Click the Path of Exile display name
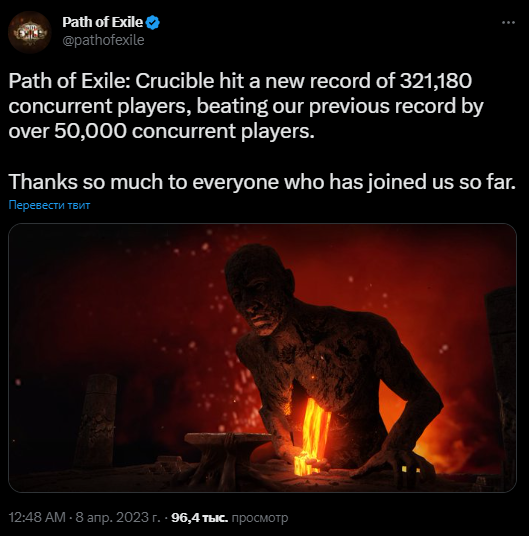Screen dimensions: 529x536 102,22
